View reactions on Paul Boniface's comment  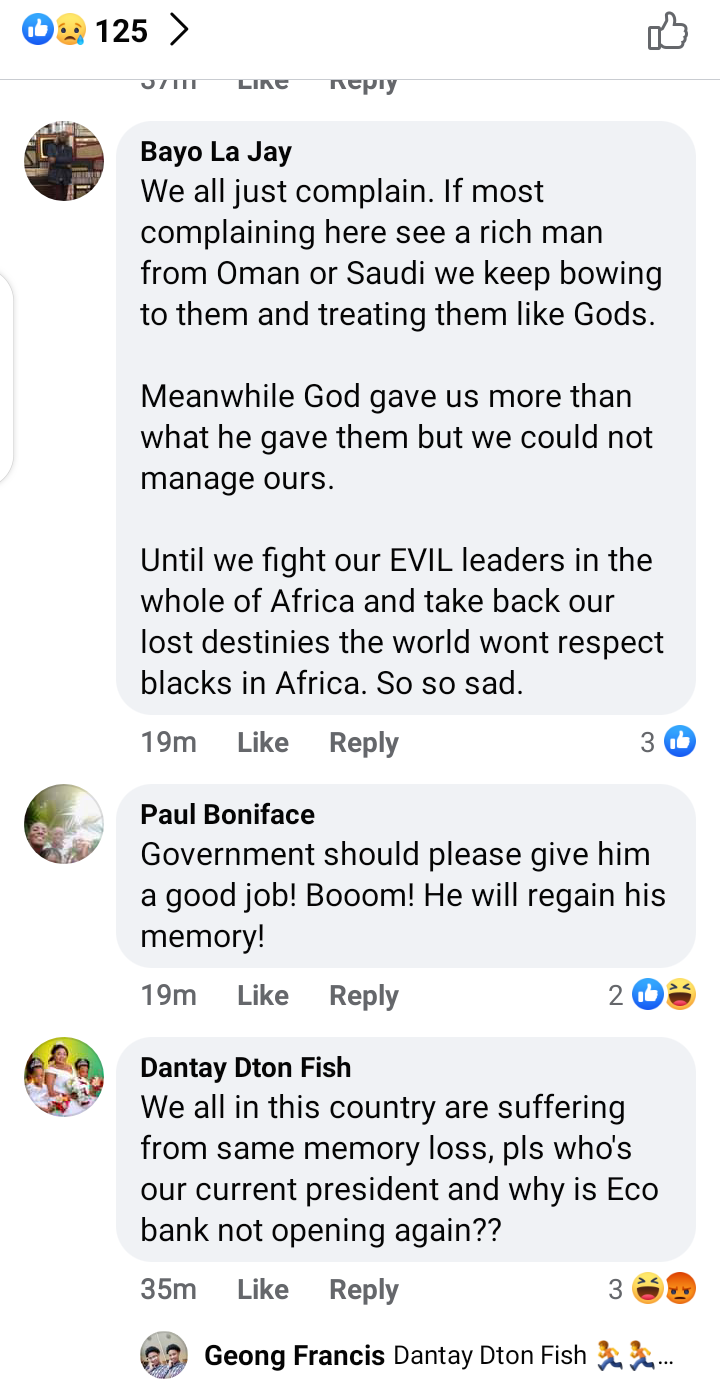pyautogui.click(x=652, y=995)
